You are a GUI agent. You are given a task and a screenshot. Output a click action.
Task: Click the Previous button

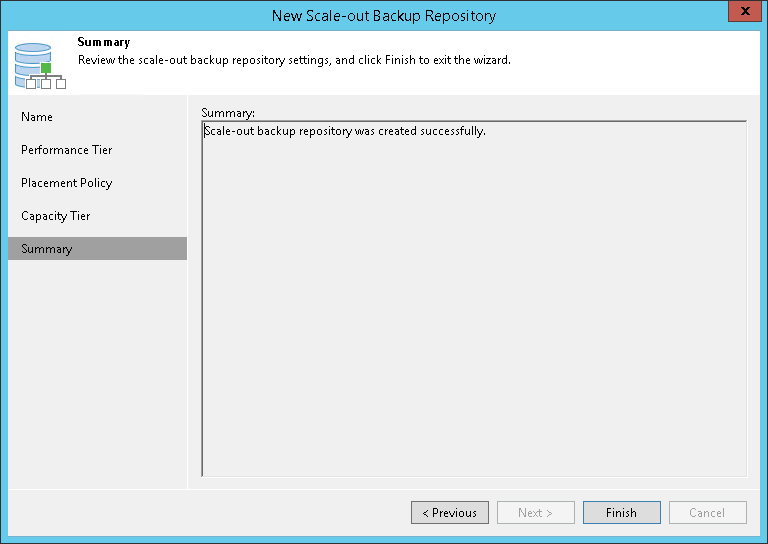[449, 513]
